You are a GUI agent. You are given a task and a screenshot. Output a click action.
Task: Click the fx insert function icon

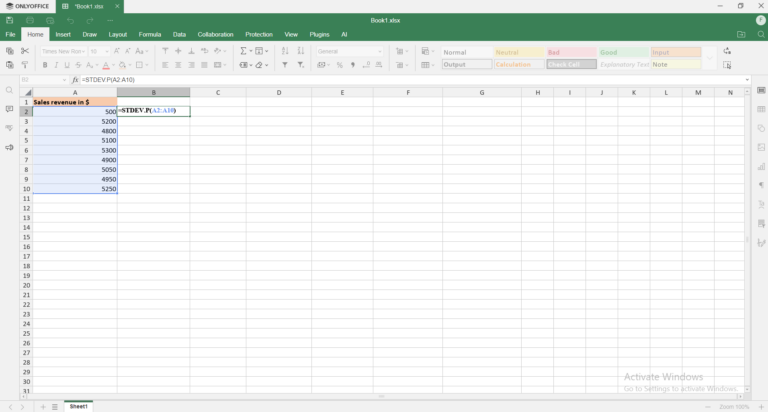tap(75, 80)
